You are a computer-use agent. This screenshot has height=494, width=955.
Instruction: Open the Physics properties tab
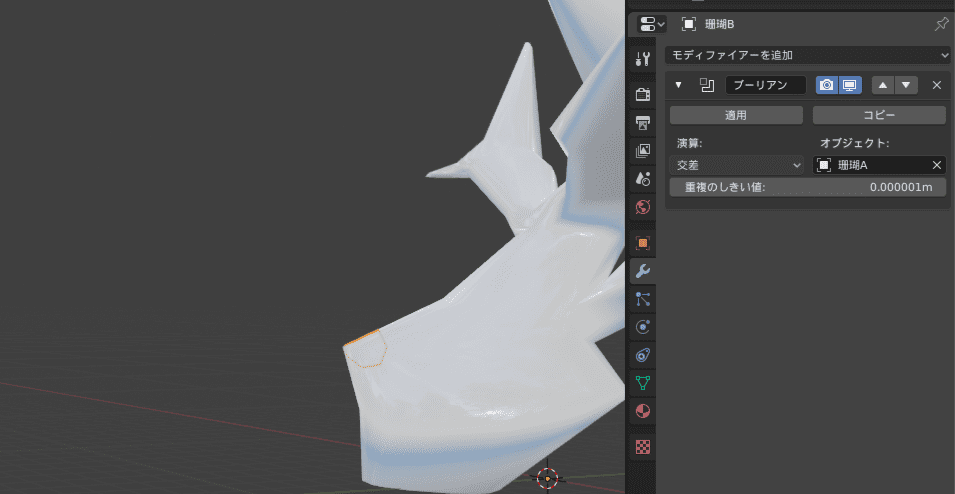[x=643, y=327]
